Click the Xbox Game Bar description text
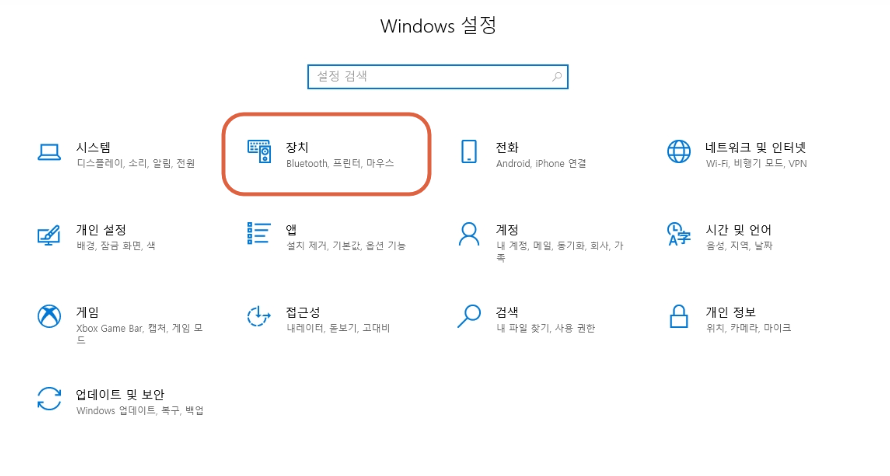The height and width of the screenshot is (476, 890). (x=139, y=334)
